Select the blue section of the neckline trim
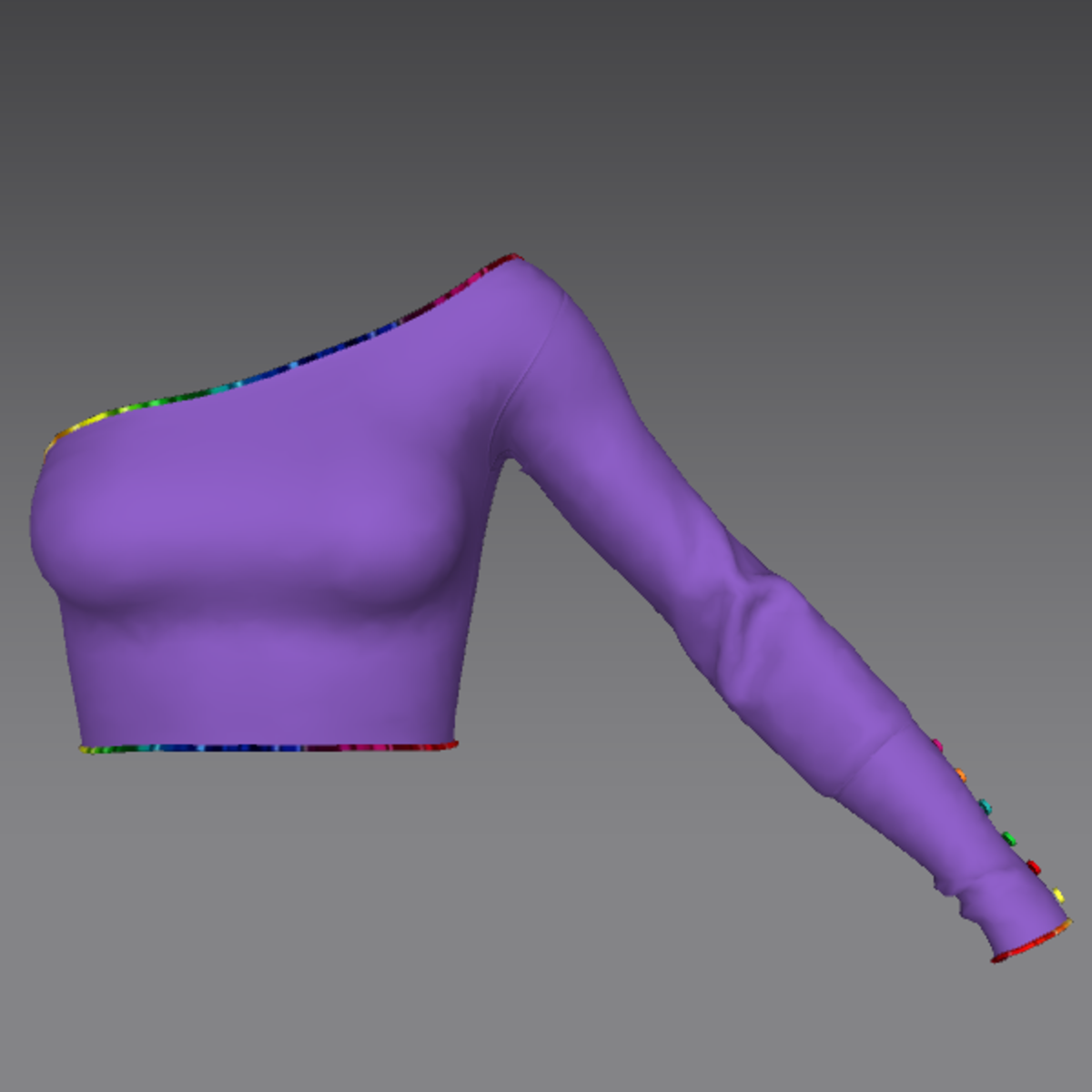Image resolution: width=1092 pixels, height=1092 pixels. click(300, 364)
